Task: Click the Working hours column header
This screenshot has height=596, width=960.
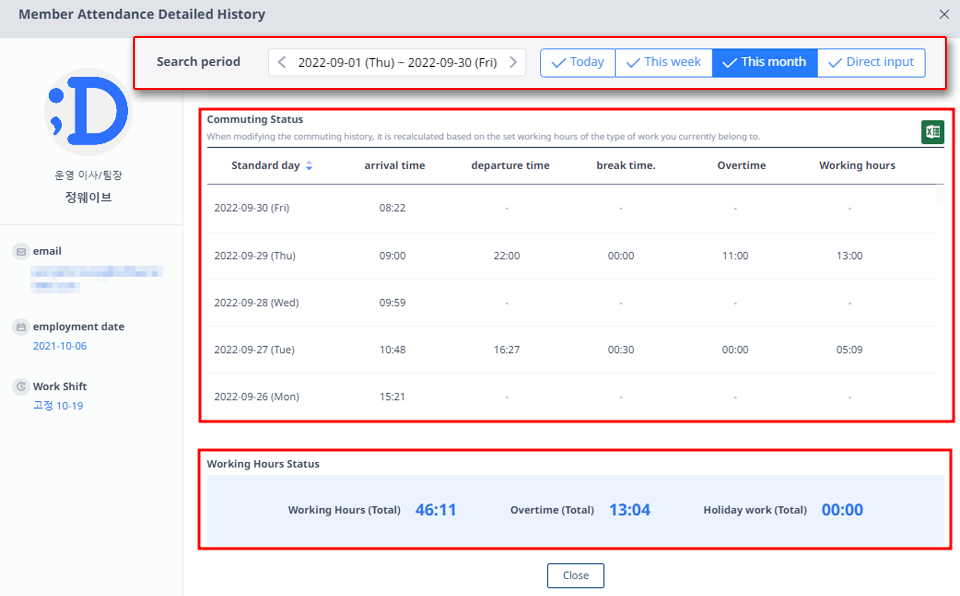Action: pyautogui.click(x=857, y=165)
